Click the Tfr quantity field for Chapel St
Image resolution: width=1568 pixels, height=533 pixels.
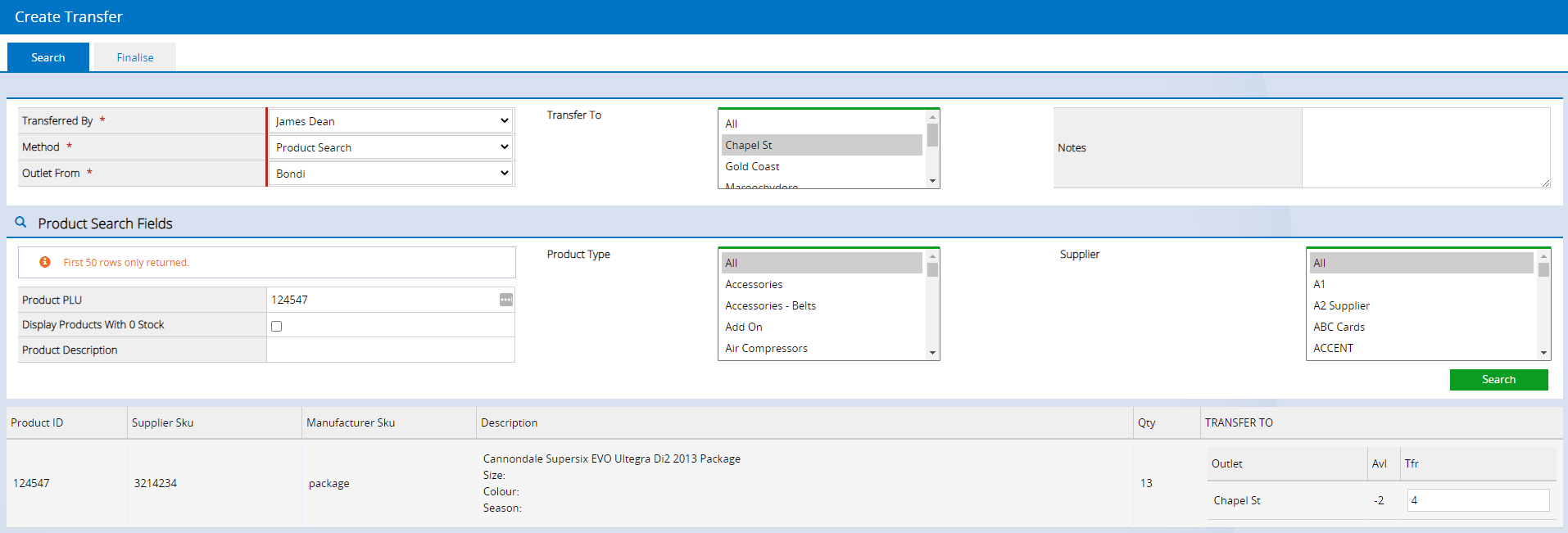[1478, 500]
